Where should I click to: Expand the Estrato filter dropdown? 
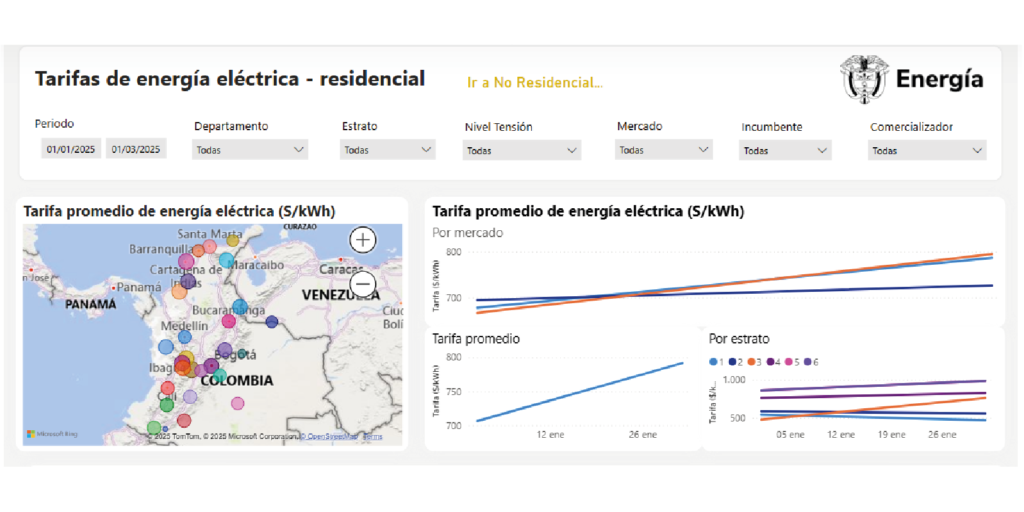(x=388, y=150)
